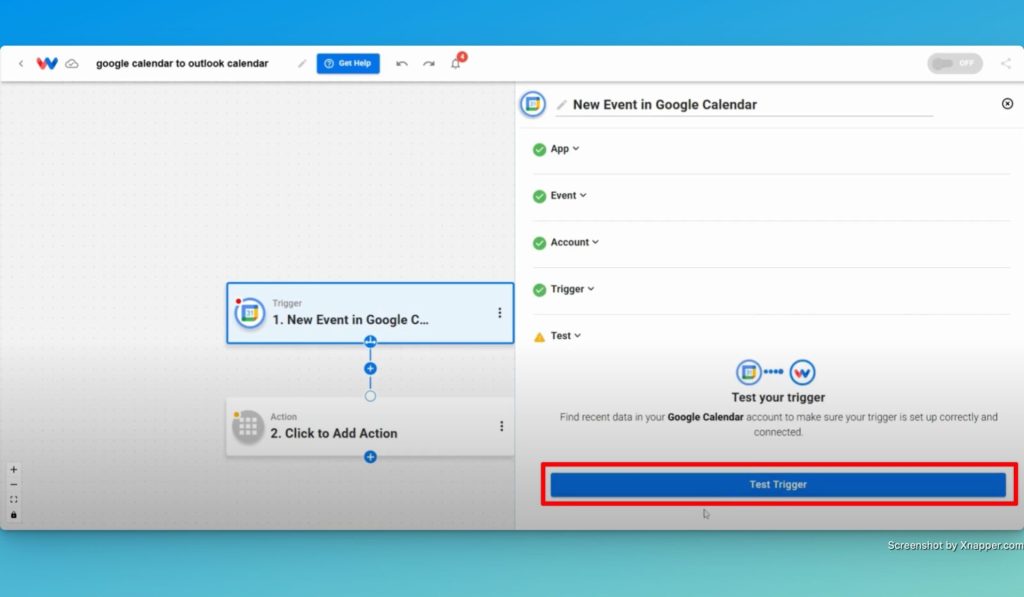Image resolution: width=1024 pixels, height=597 pixels.
Task: Open the trigger node three-dot menu
Action: coord(500,313)
